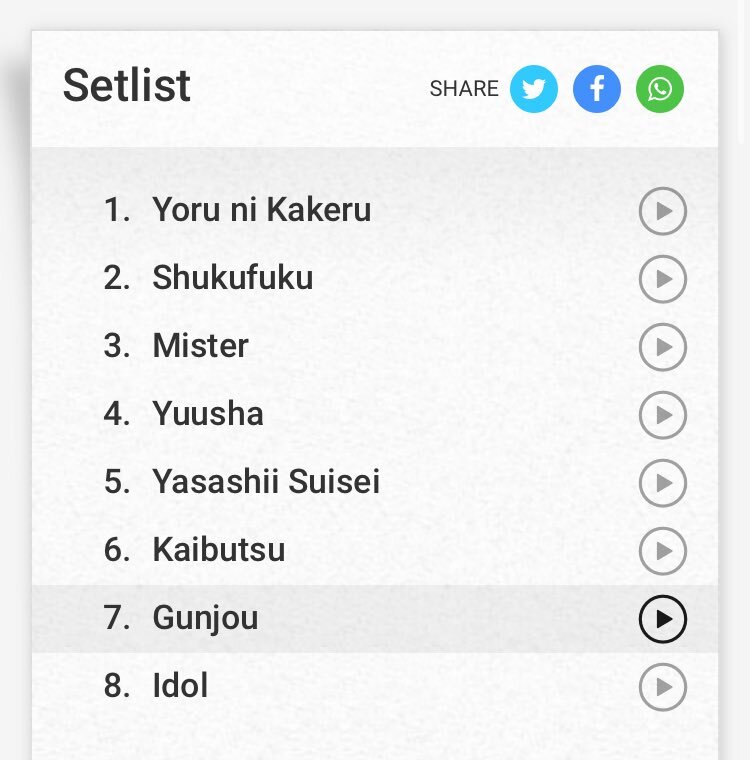The height and width of the screenshot is (760, 750).
Task: Play the song Shukufuku
Action: (x=663, y=279)
